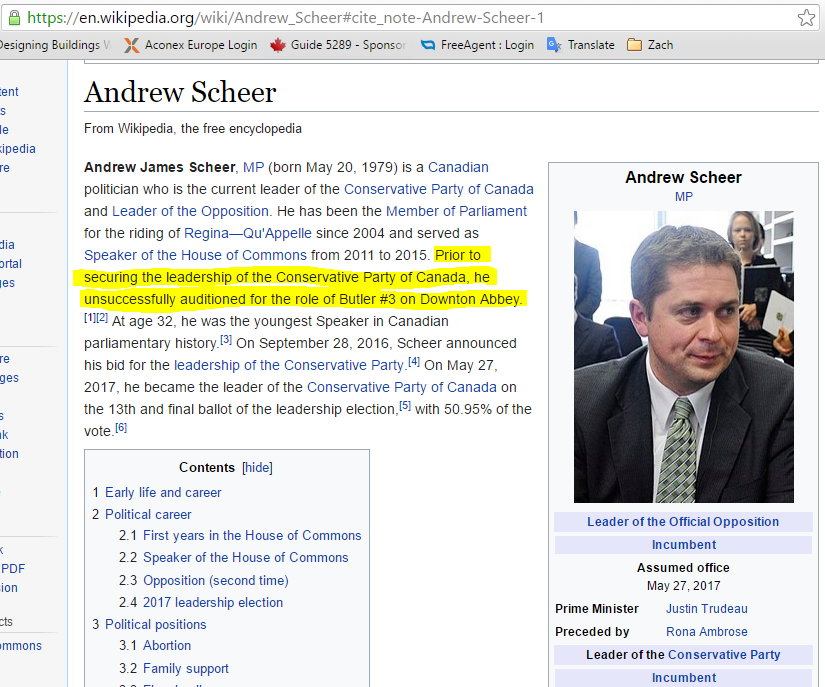Select the page title Andrew Scheer heading
The image size is (825, 687).
(180, 93)
